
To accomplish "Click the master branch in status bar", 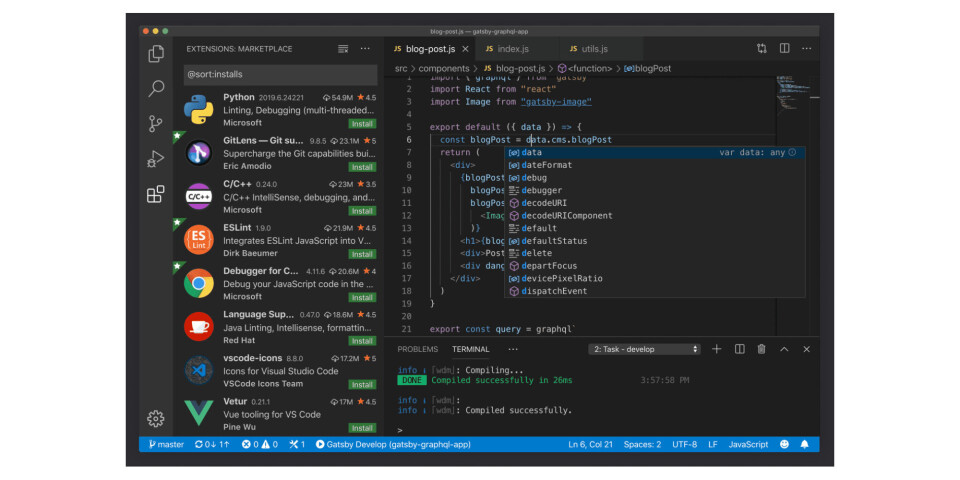I will coord(166,444).
